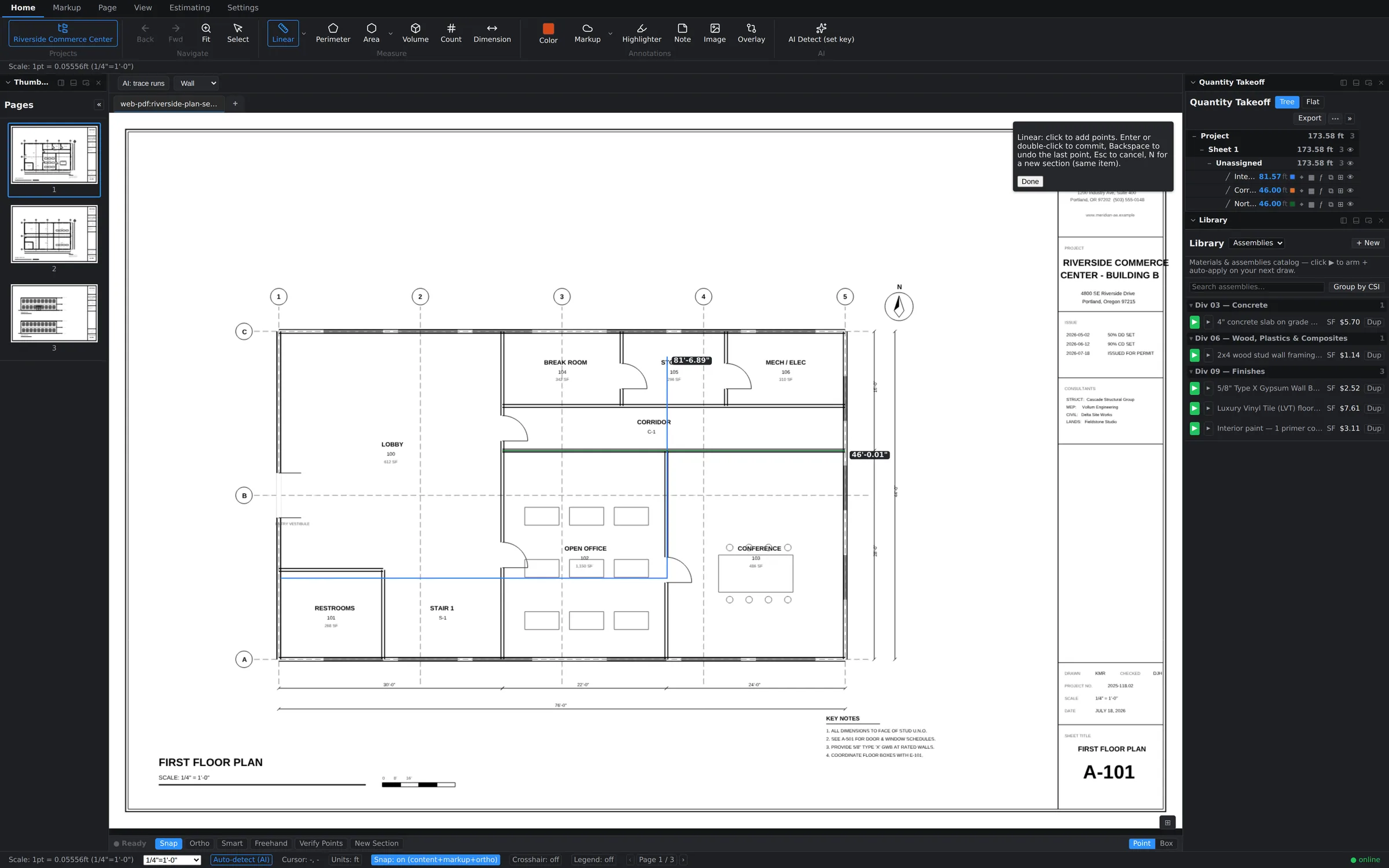1389x868 pixels.
Task: Pick the Perimeter measure tool
Action: [x=333, y=34]
